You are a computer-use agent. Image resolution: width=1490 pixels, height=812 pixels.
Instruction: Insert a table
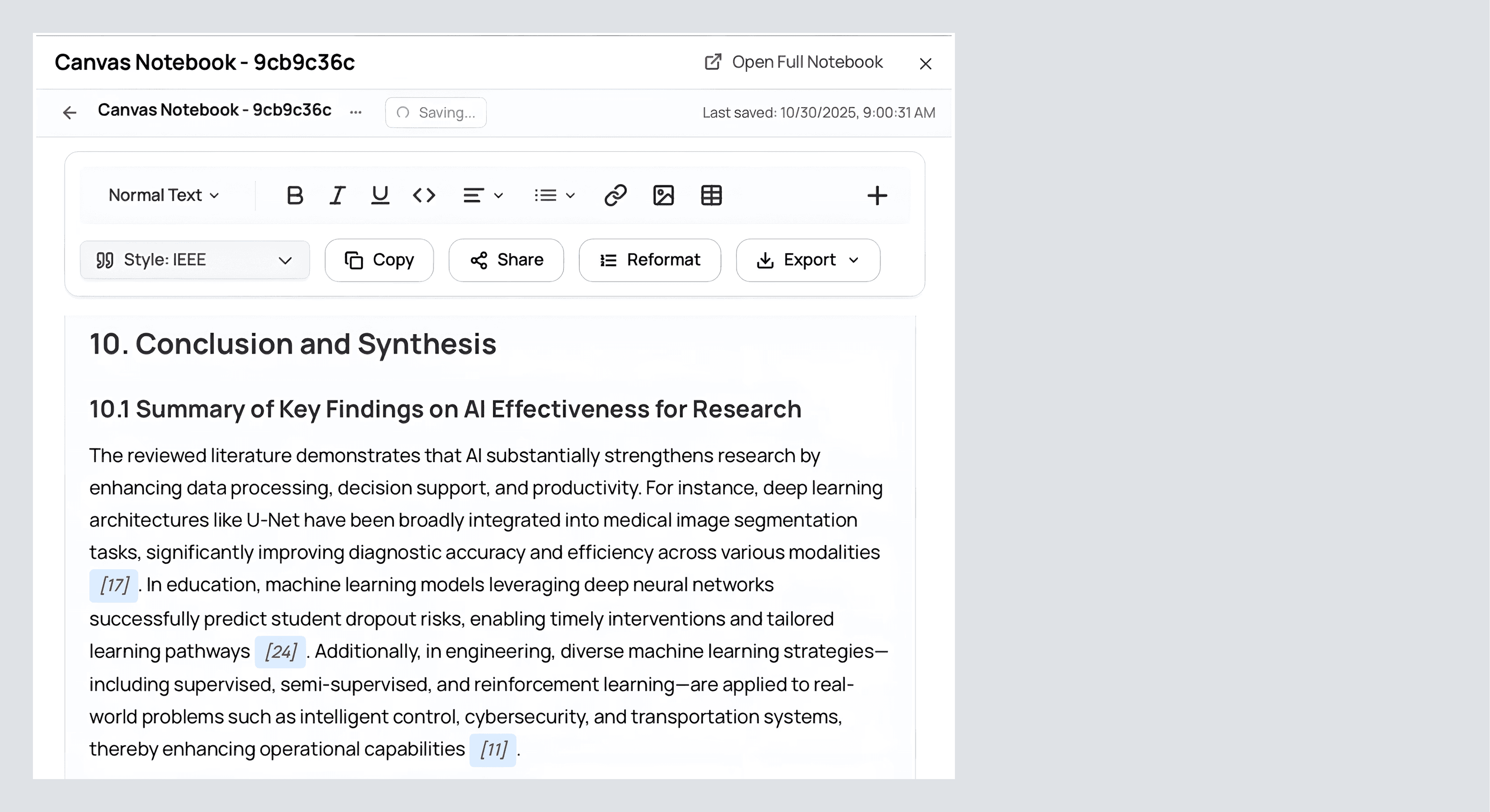[711, 195]
